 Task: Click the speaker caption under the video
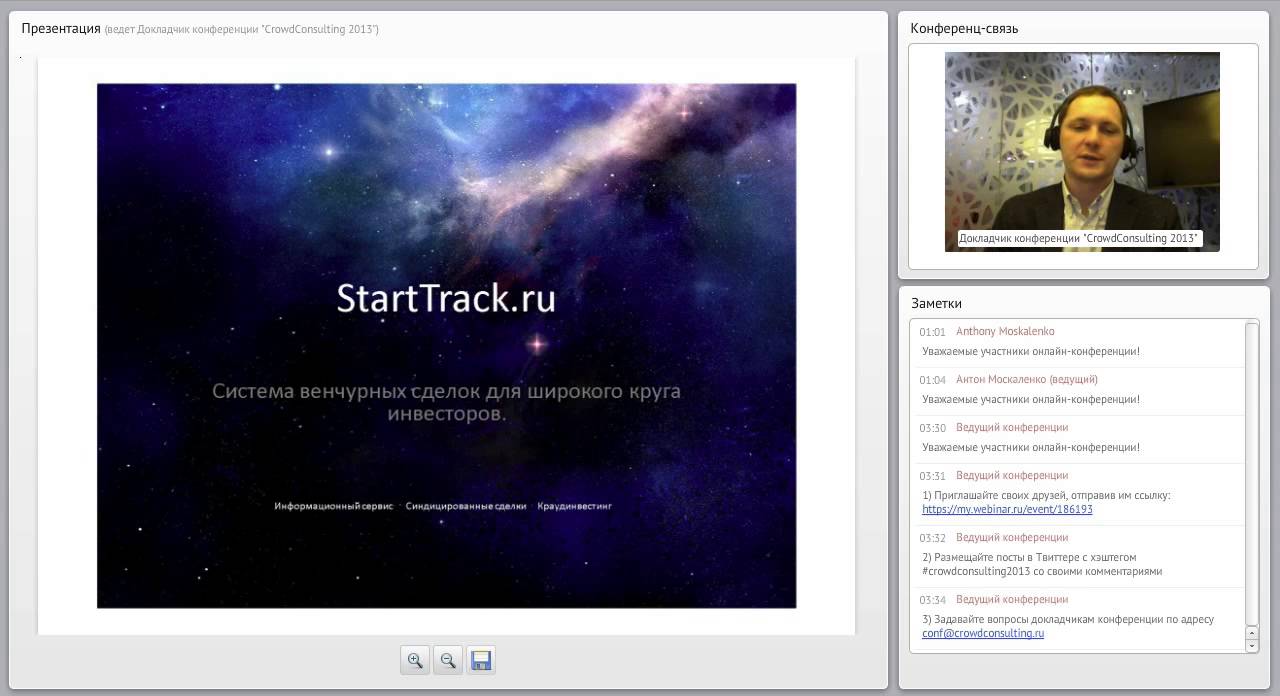[1078, 238]
